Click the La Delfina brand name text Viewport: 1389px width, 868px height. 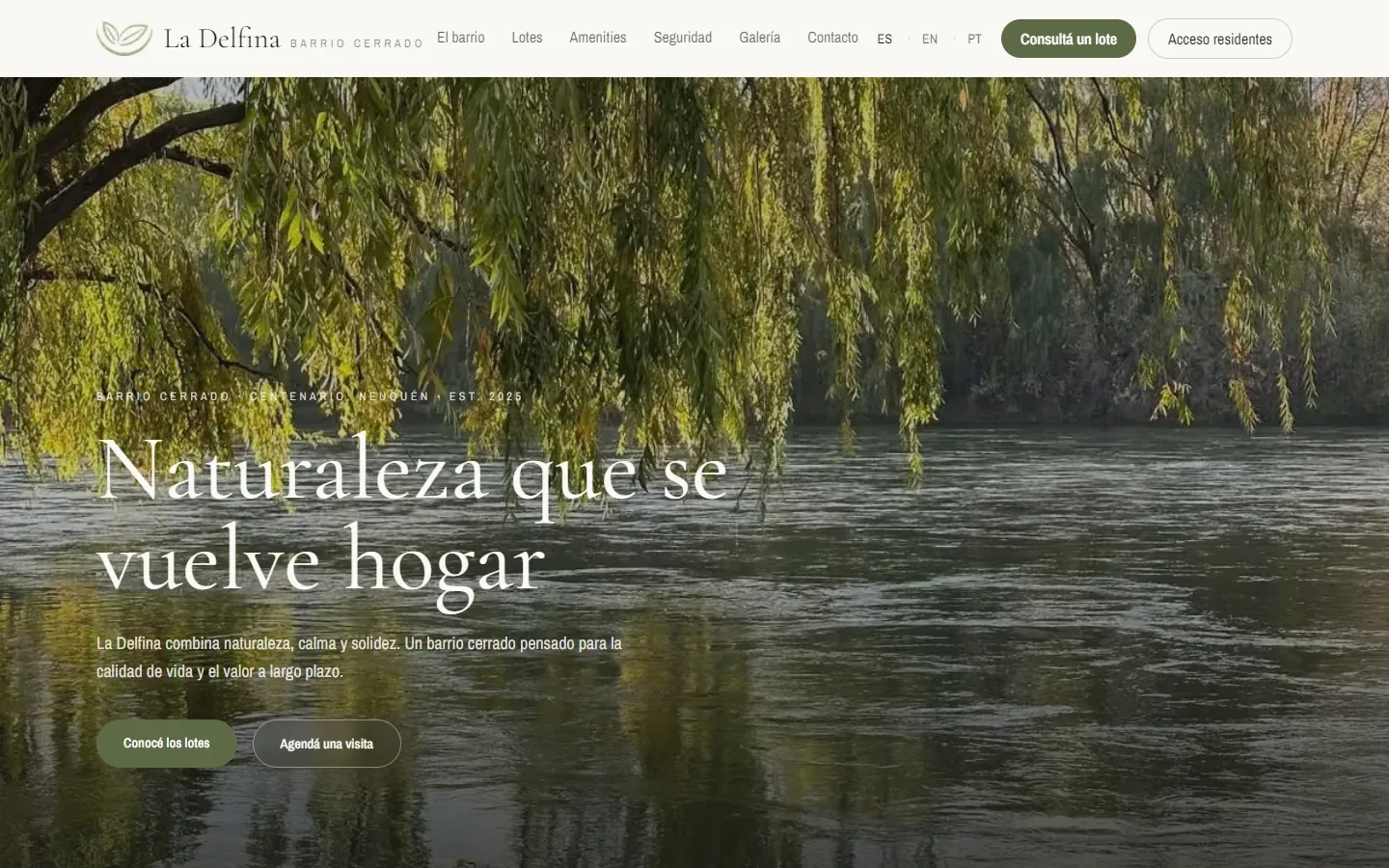tap(222, 39)
